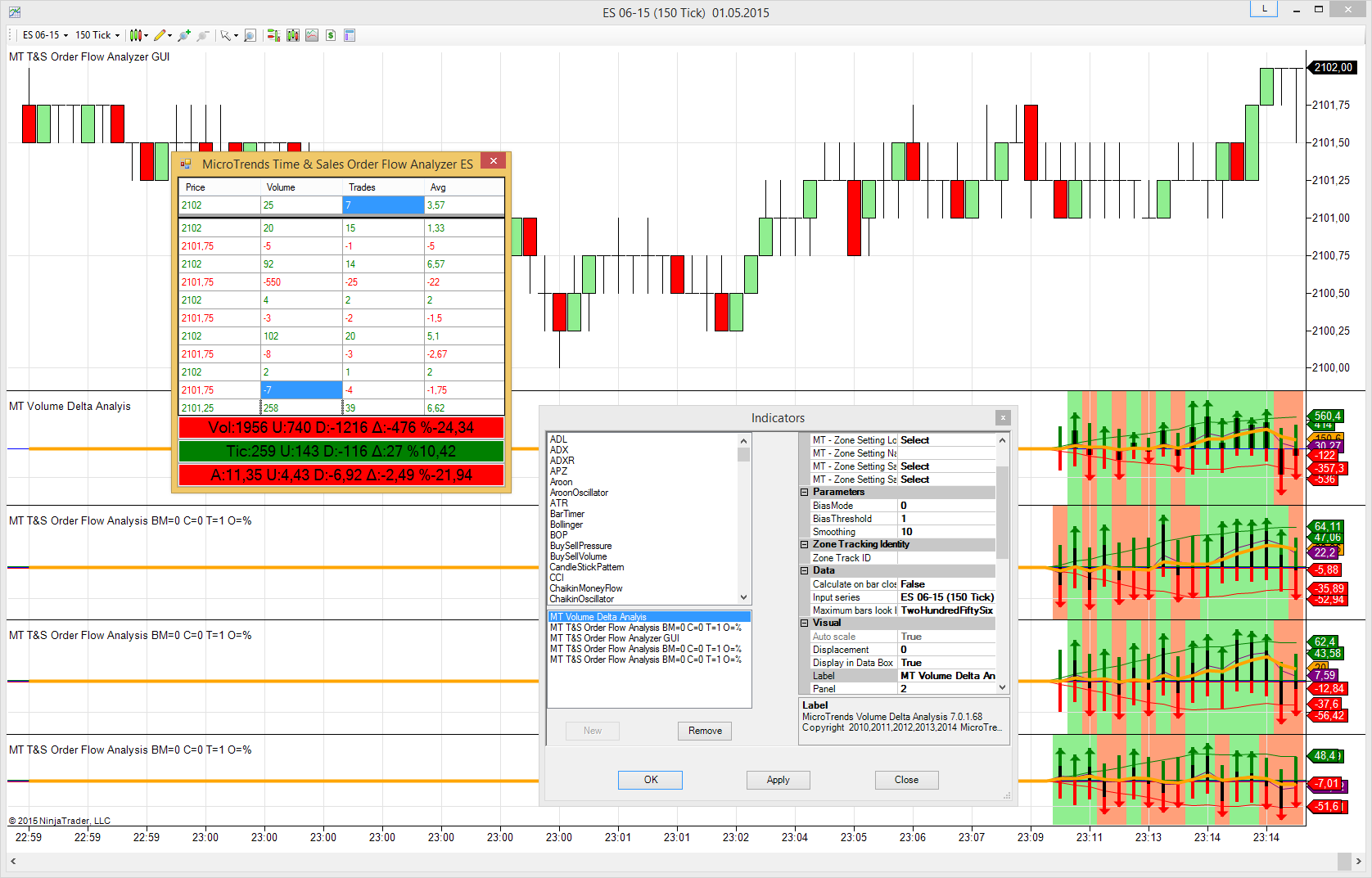
Task: Toggle the Calculate on bar close value
Action: [x=946, y=584]
